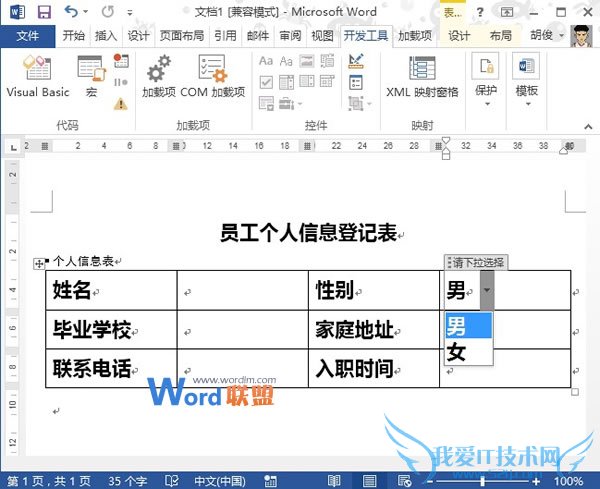Click the 请下拉选择 control handle

click(x=476, y=262)
